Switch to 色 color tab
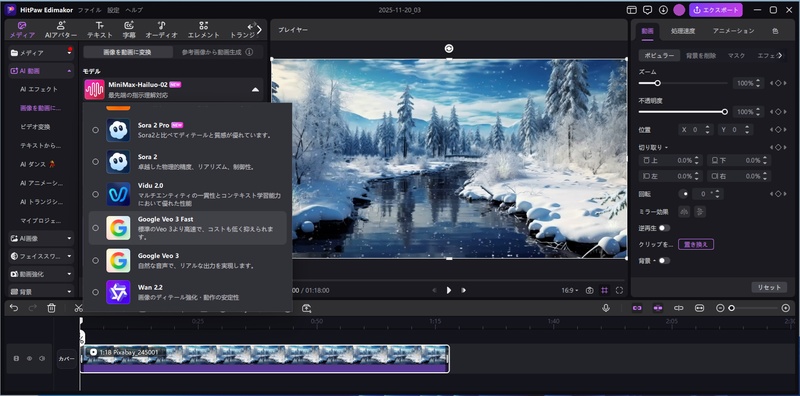The height and width of the screenshot is (396, 800). coord(775,31)
